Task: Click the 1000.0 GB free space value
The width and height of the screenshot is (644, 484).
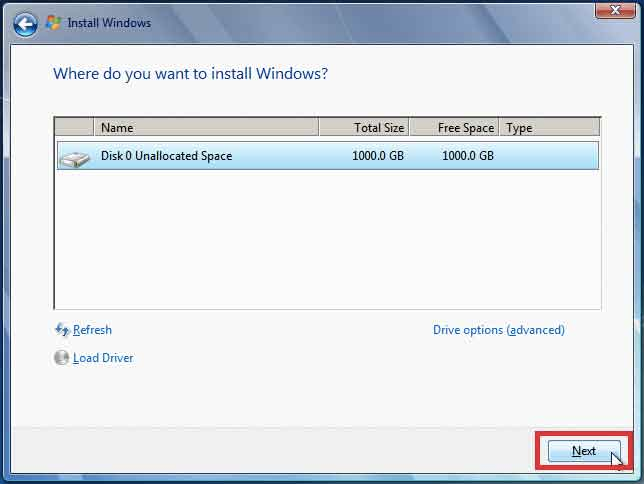Action: click(468, 156)
